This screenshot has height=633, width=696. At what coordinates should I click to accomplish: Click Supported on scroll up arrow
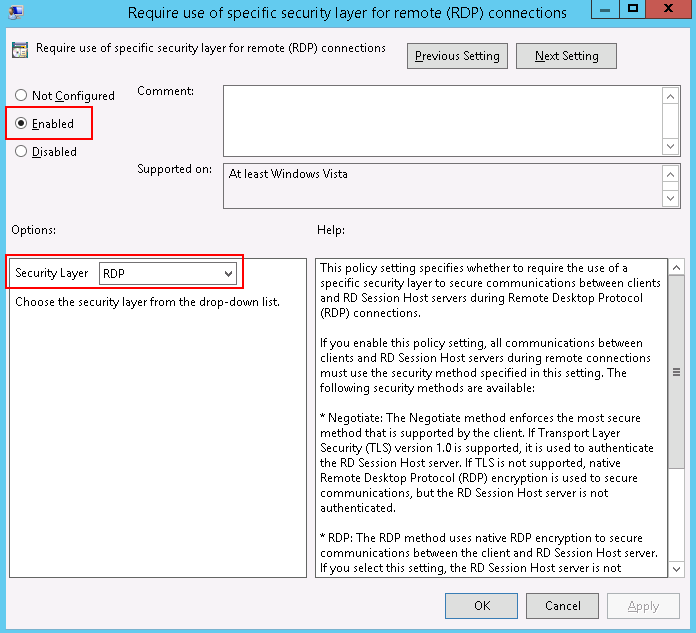(671, 174)
